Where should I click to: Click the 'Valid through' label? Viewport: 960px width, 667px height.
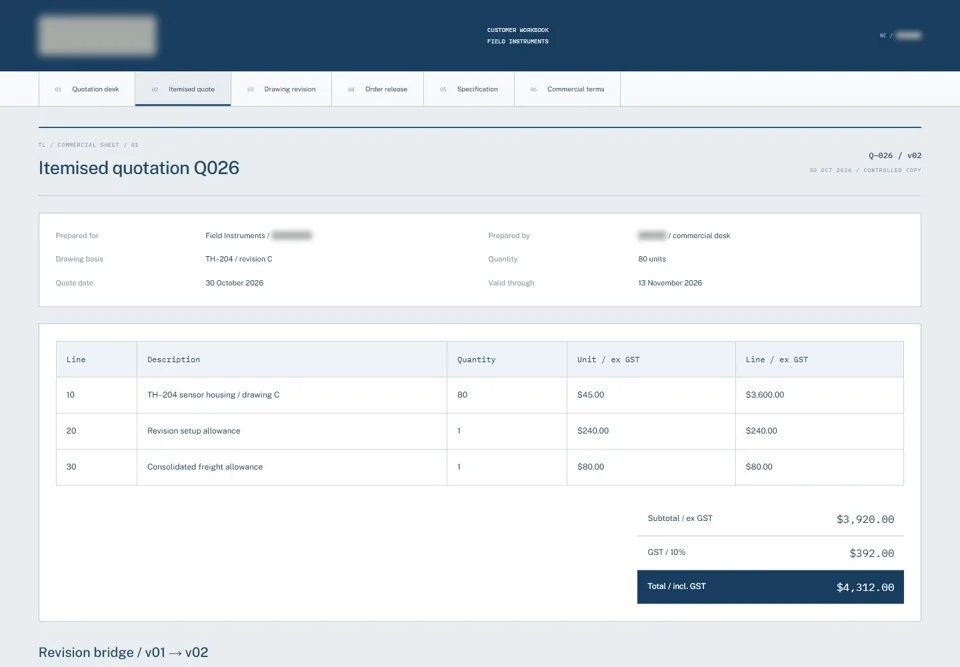[511, 283]
